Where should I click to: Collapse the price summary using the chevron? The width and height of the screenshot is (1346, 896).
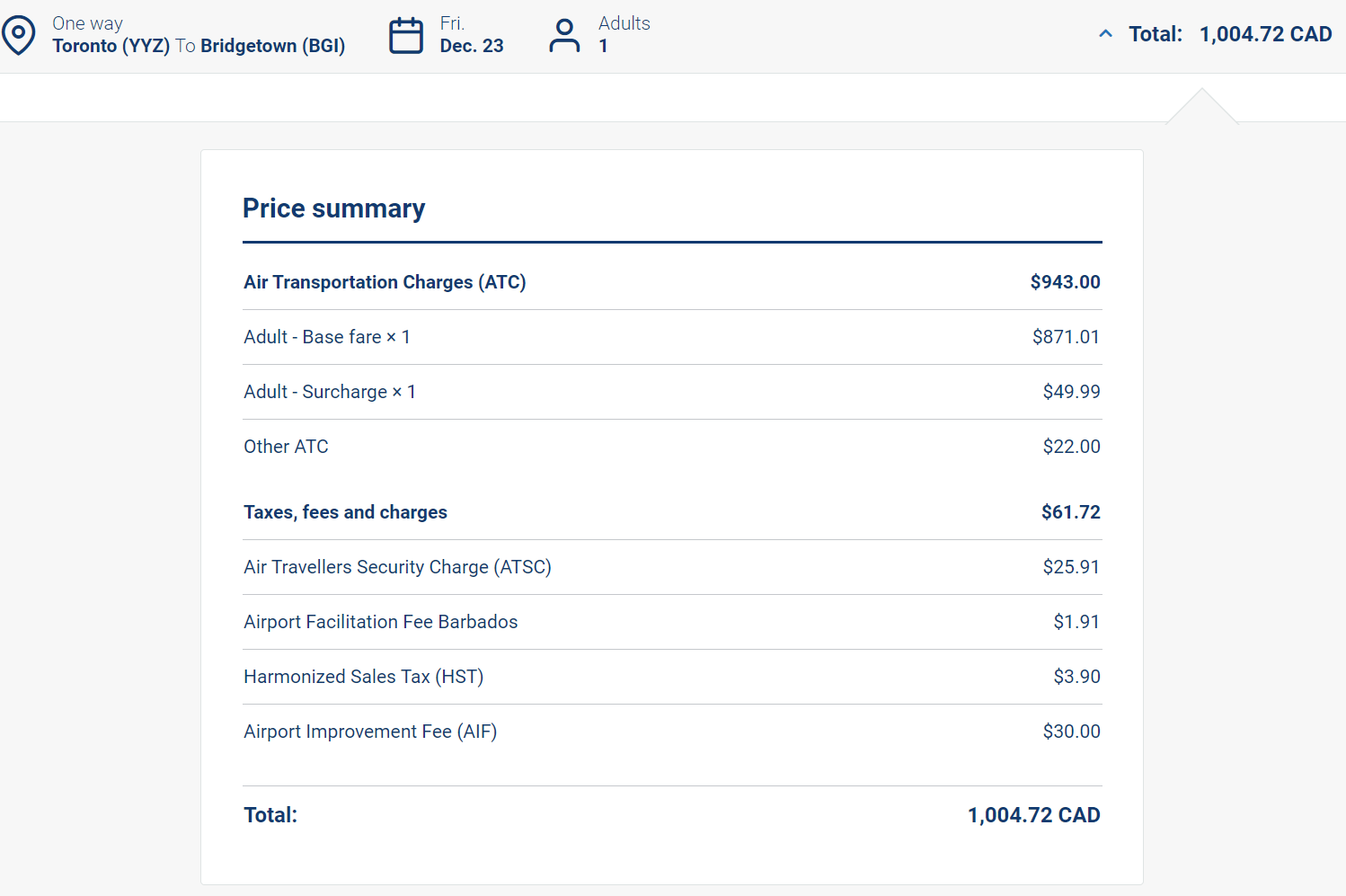1105,34
